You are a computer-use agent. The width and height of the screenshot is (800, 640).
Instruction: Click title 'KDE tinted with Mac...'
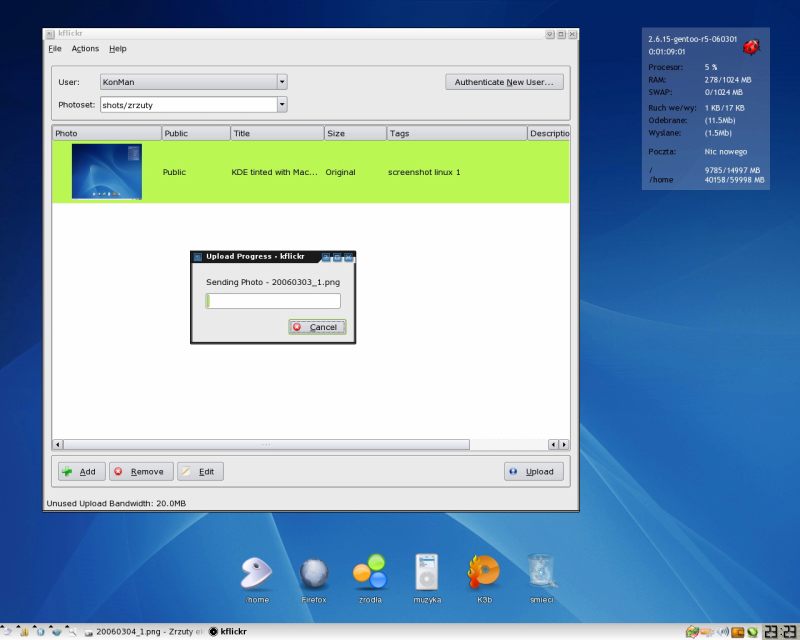coord(274,172)
